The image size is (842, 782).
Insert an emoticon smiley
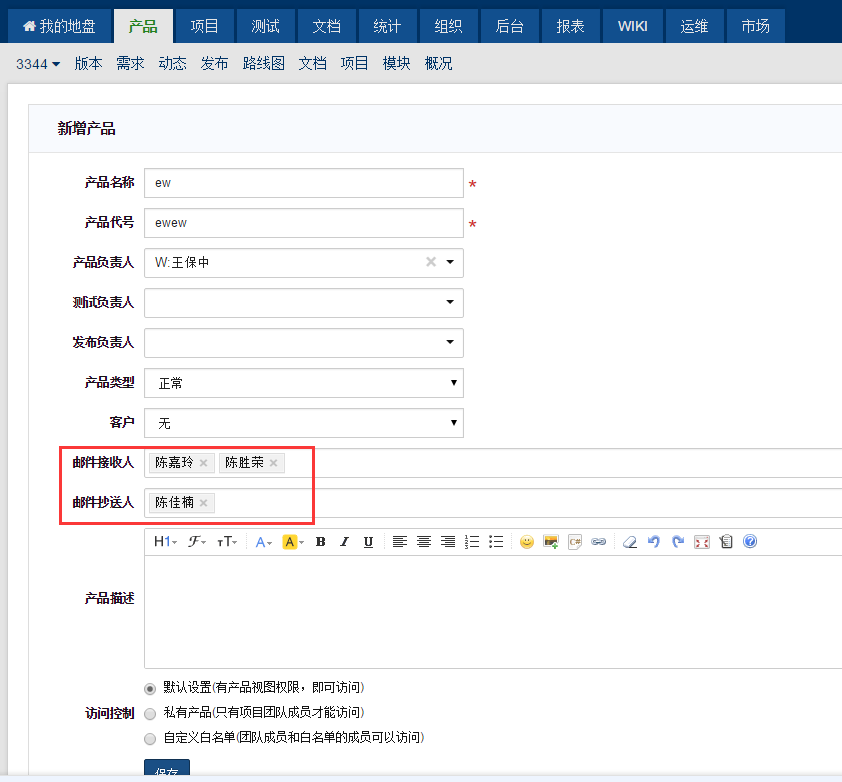(x=527, y=541)
